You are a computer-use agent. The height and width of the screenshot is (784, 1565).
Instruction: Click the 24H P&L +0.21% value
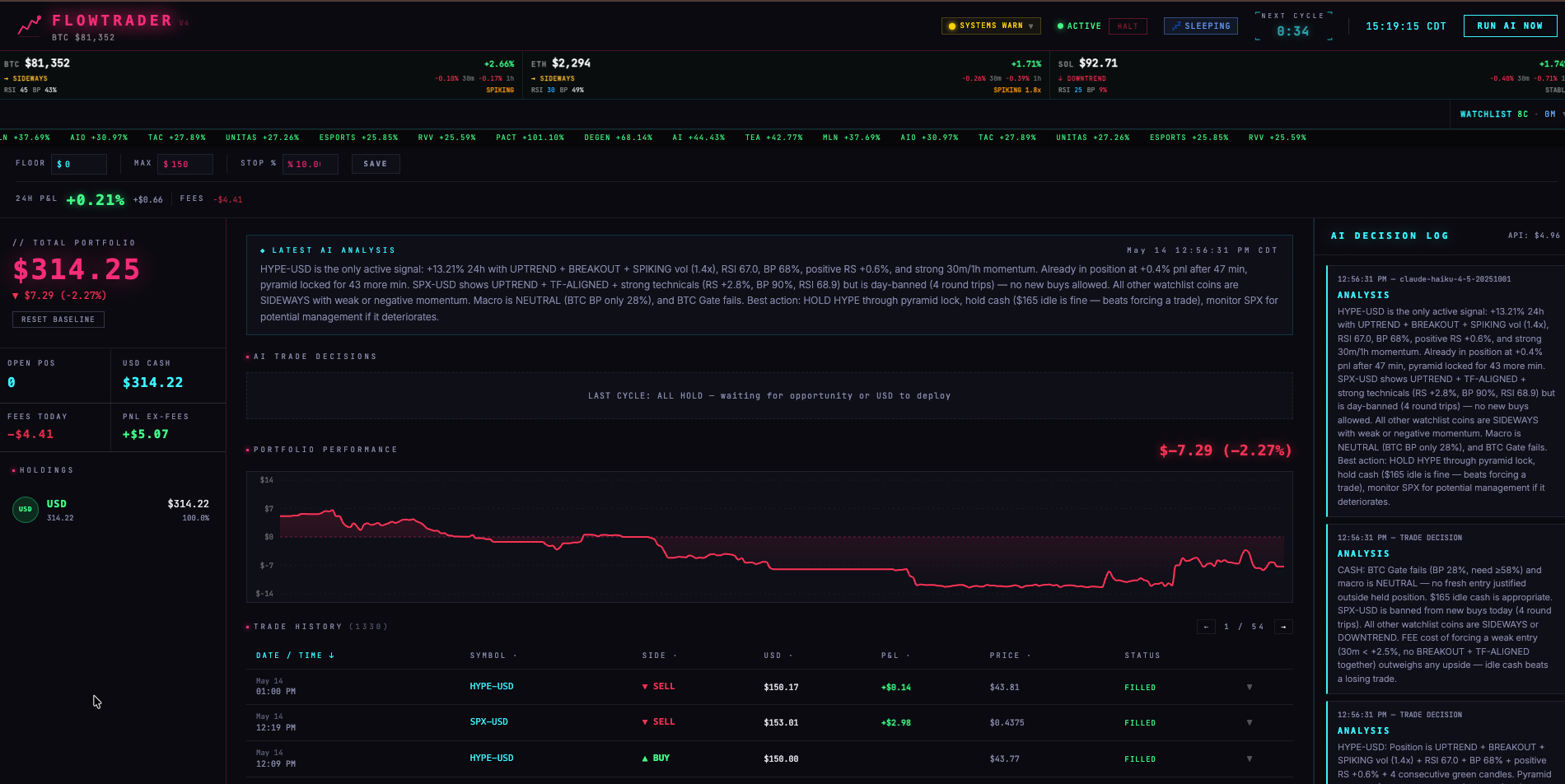(96, 199)
